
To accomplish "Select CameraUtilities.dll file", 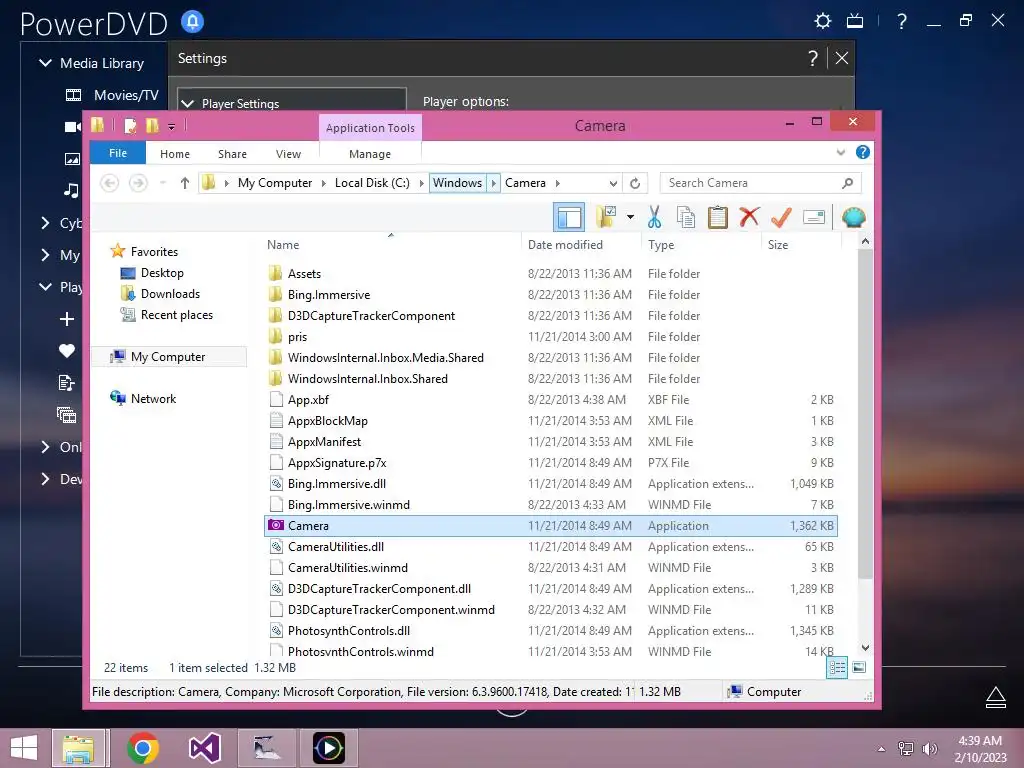I will (x=336, y=547).
